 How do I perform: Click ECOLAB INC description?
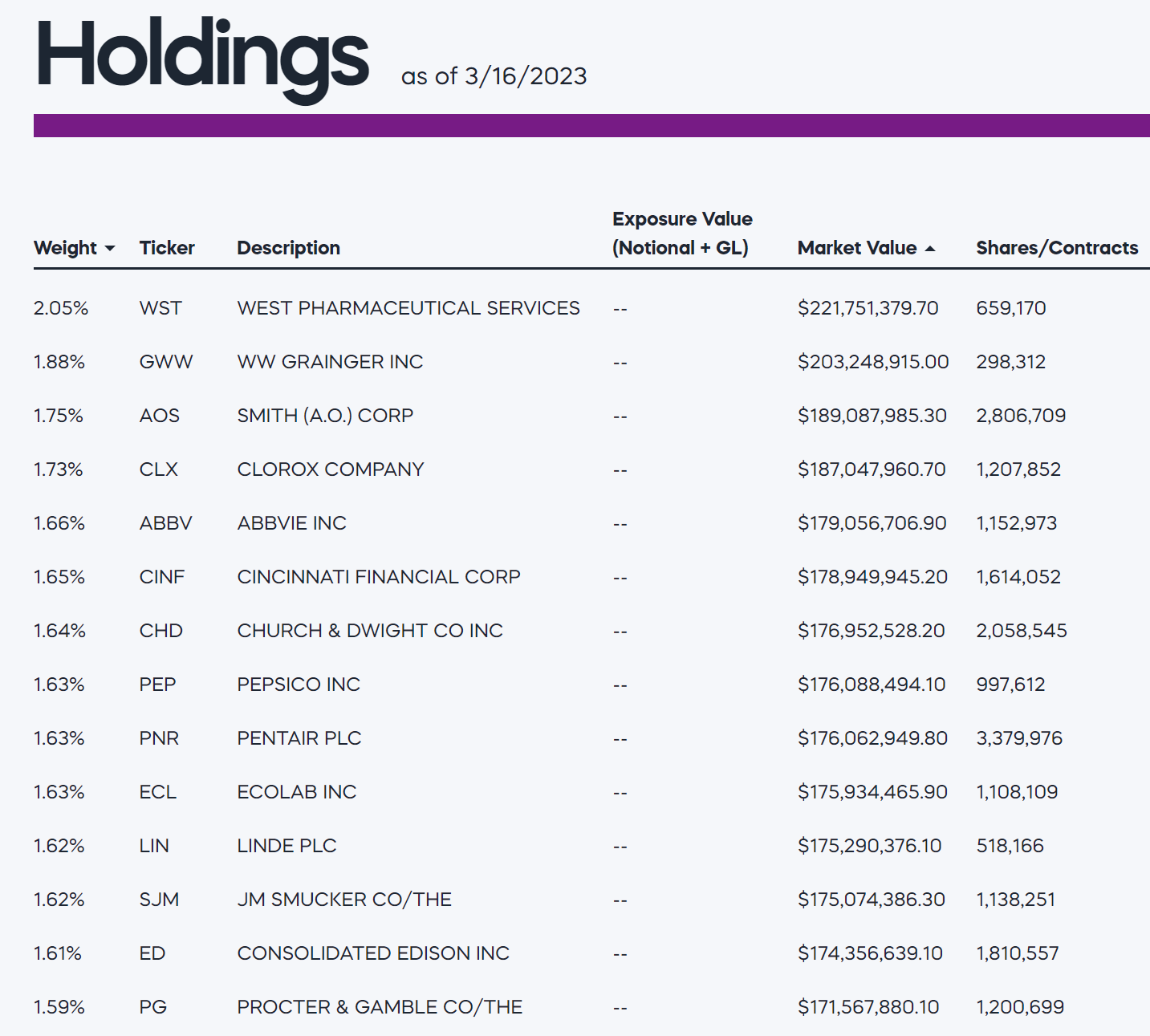pyautogui.click(x=297, y=792)
